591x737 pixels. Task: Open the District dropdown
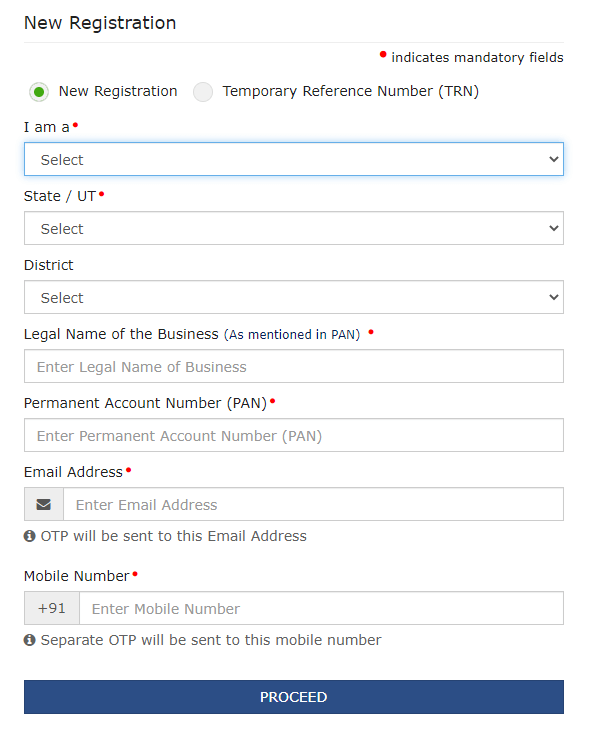click(x=294, y=297)
